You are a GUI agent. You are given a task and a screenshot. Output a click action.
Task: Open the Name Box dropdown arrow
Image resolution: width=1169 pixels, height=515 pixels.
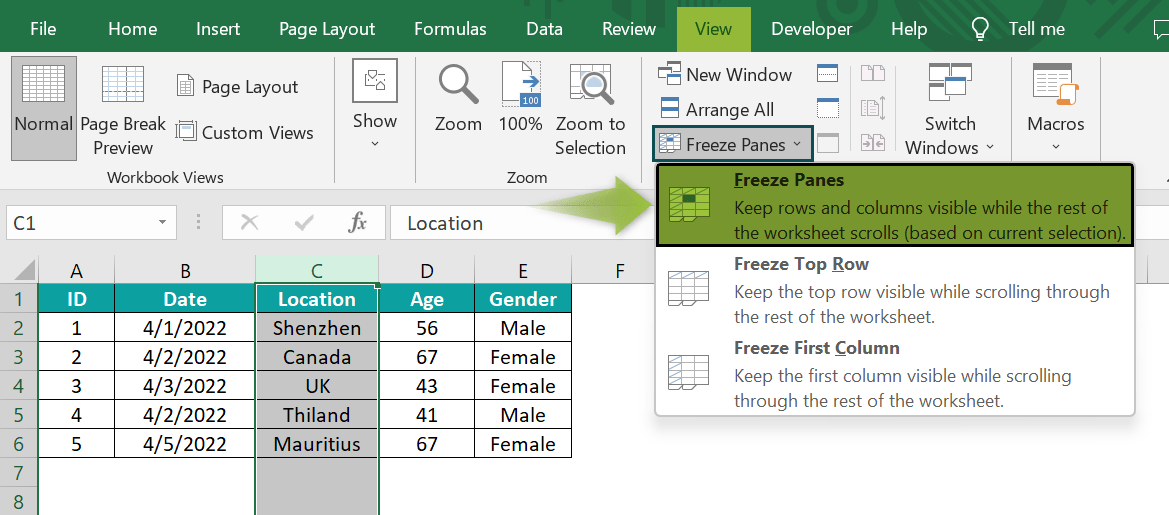coord(162,223)
